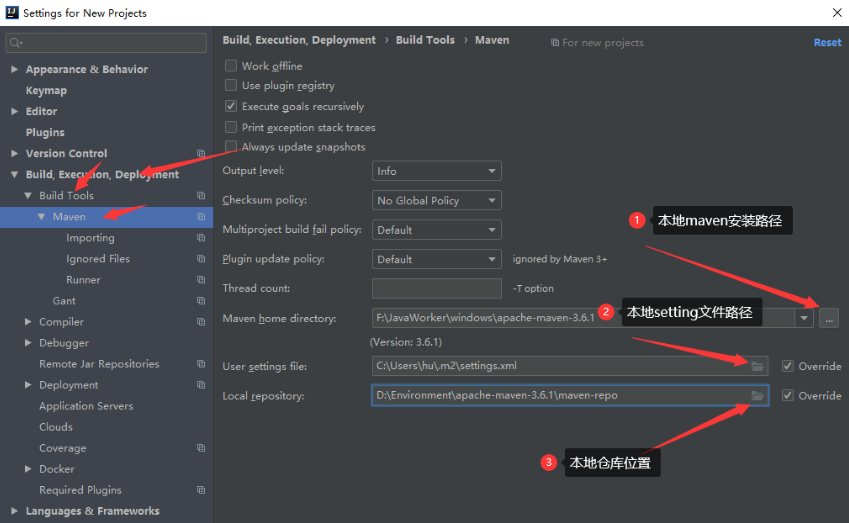Select Plugins settings page
This screenshot has width=849, height=523.
pyautogui.click(x=45, y=133)
